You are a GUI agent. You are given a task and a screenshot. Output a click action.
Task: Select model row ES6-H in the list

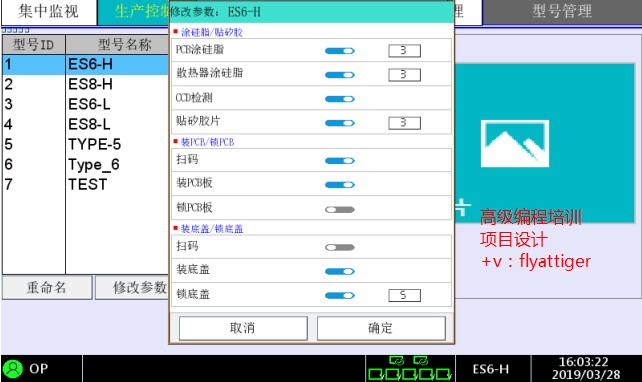point(85,64)
